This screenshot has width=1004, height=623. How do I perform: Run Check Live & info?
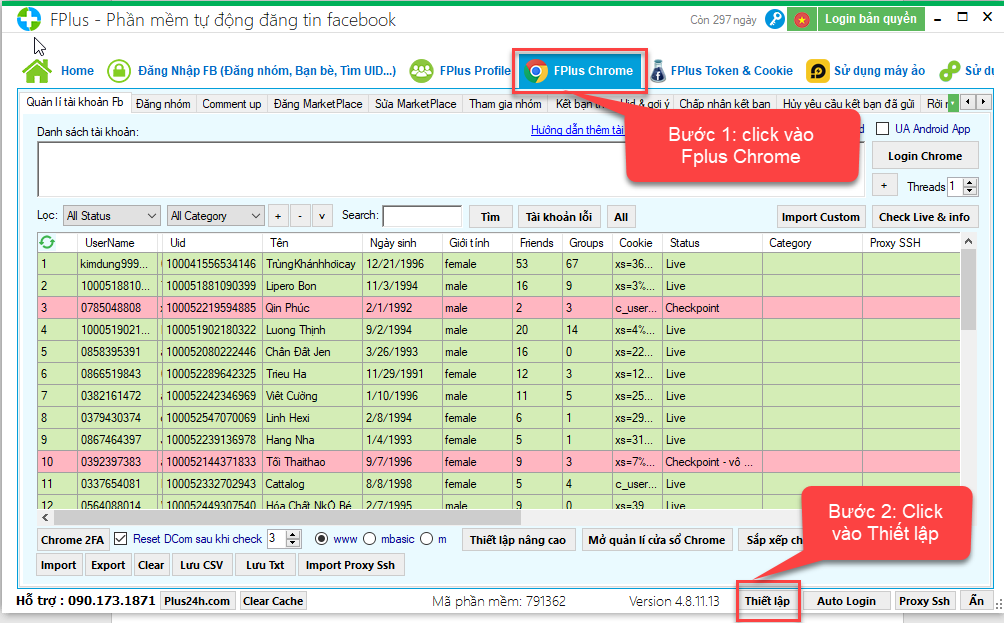pyautogui.click(x=924, y=217)
